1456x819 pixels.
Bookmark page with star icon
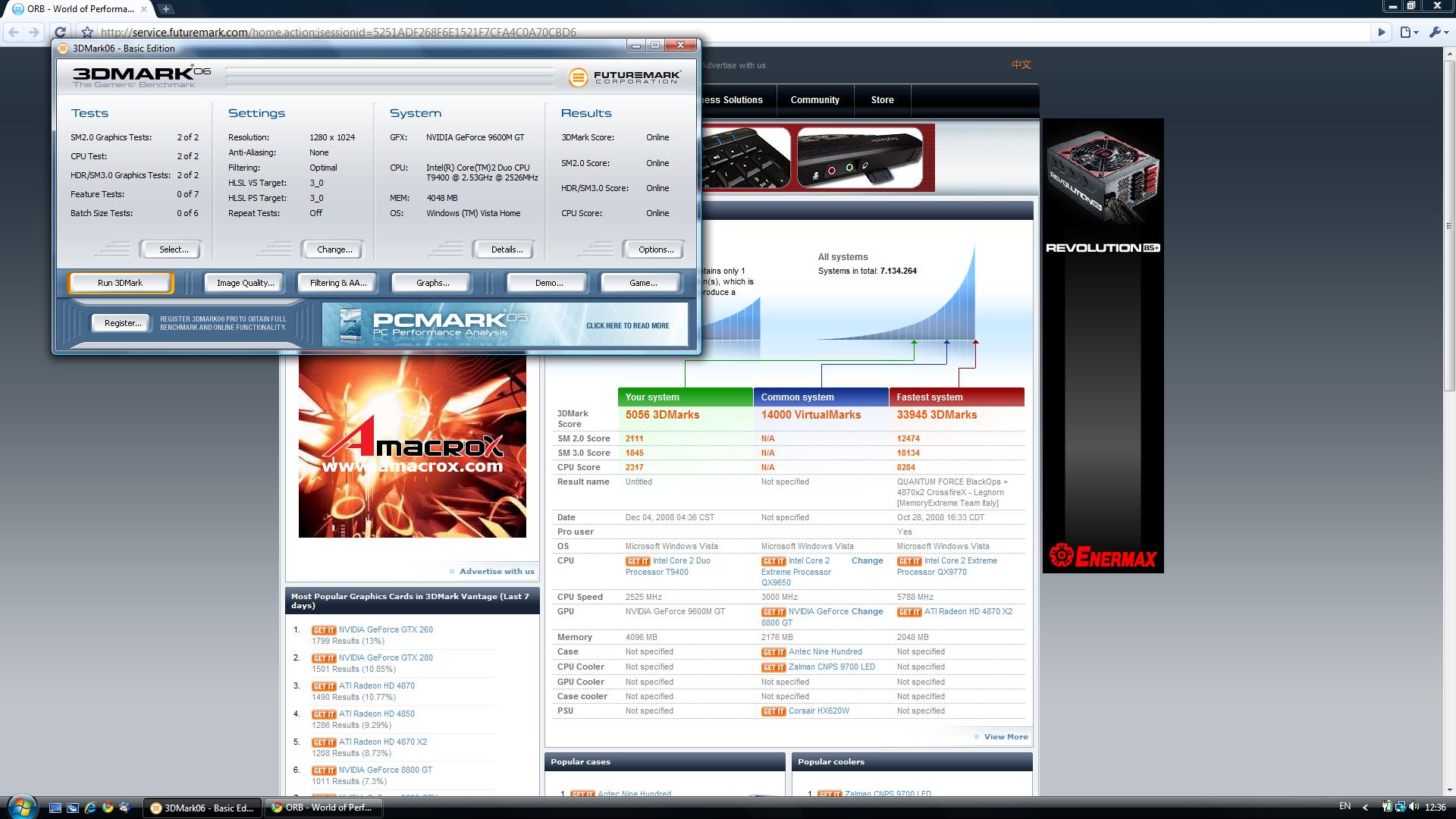[x=87, y=32]
